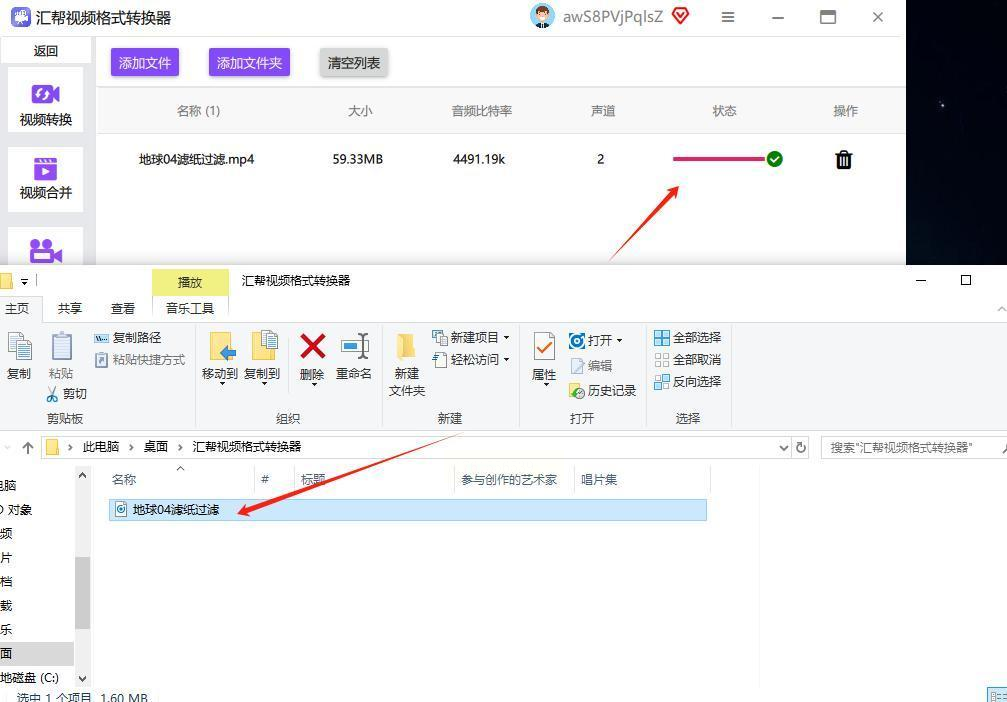Click 反向选择 in the select group
This screenshot has height=702, width=1007.
[687, 382]
